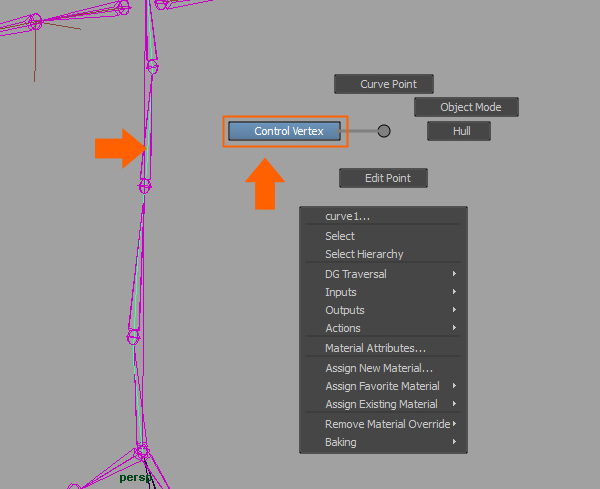Expand Remove Material Override submenu

pos(383,424)
